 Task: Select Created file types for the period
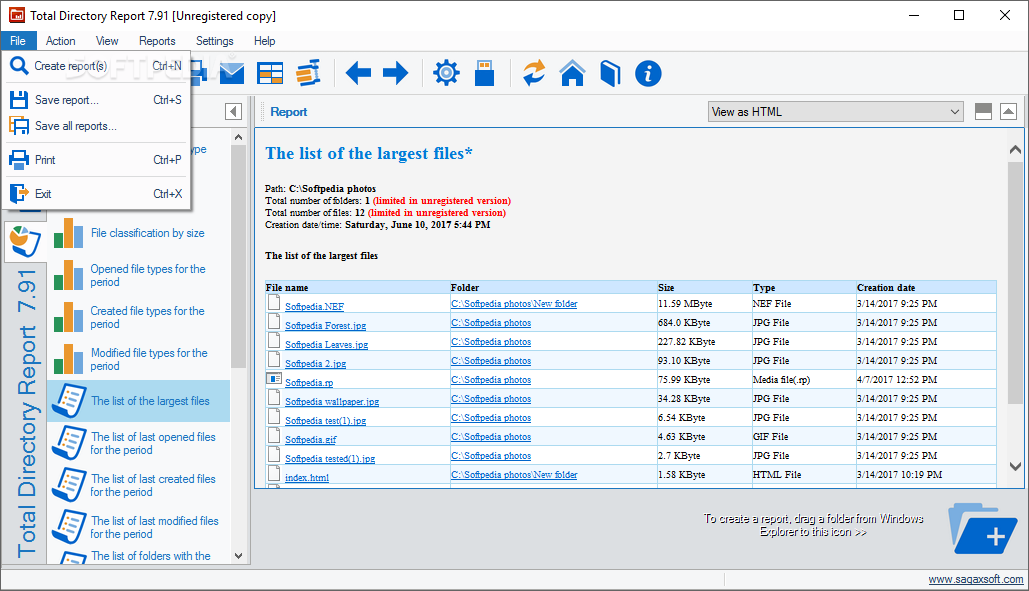point(138,317)
